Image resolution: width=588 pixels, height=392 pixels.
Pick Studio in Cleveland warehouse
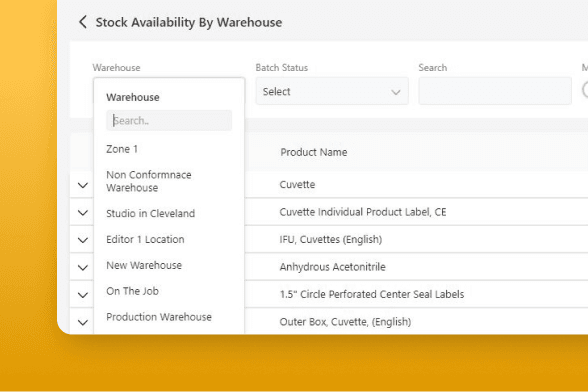(x=150, y=213)
